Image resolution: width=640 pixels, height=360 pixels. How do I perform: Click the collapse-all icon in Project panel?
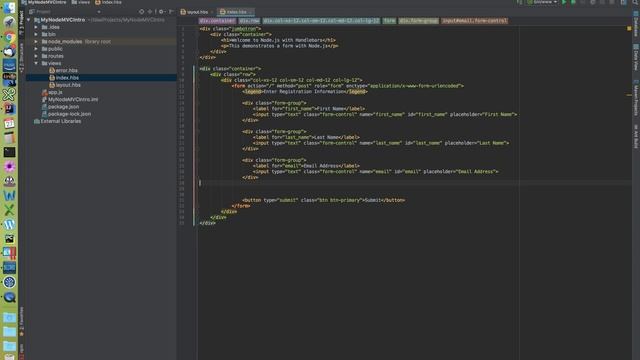click(150, 12)
